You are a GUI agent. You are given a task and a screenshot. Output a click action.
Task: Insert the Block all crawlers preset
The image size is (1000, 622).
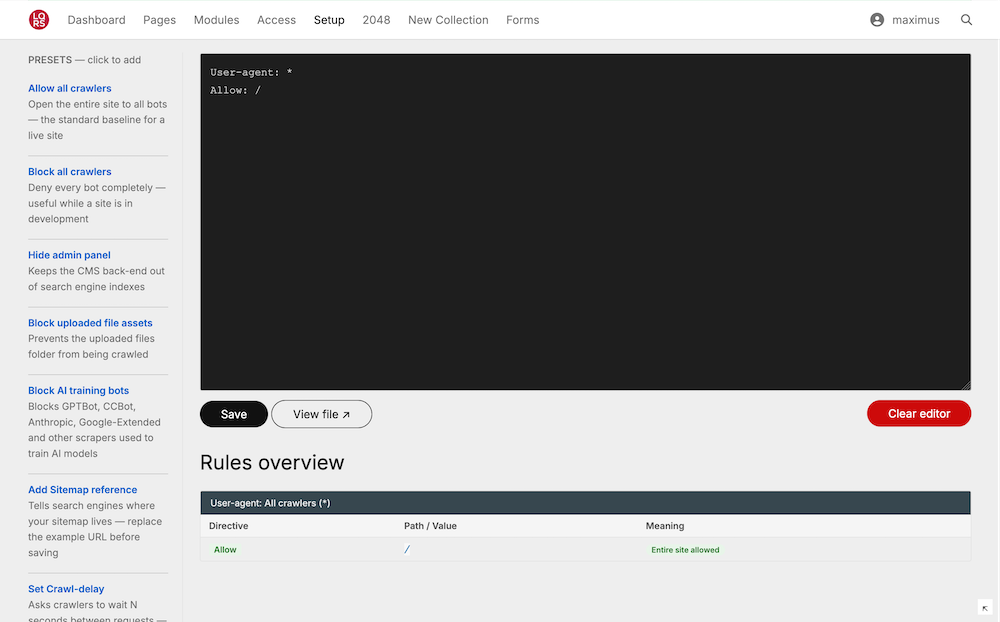[70, 172]
